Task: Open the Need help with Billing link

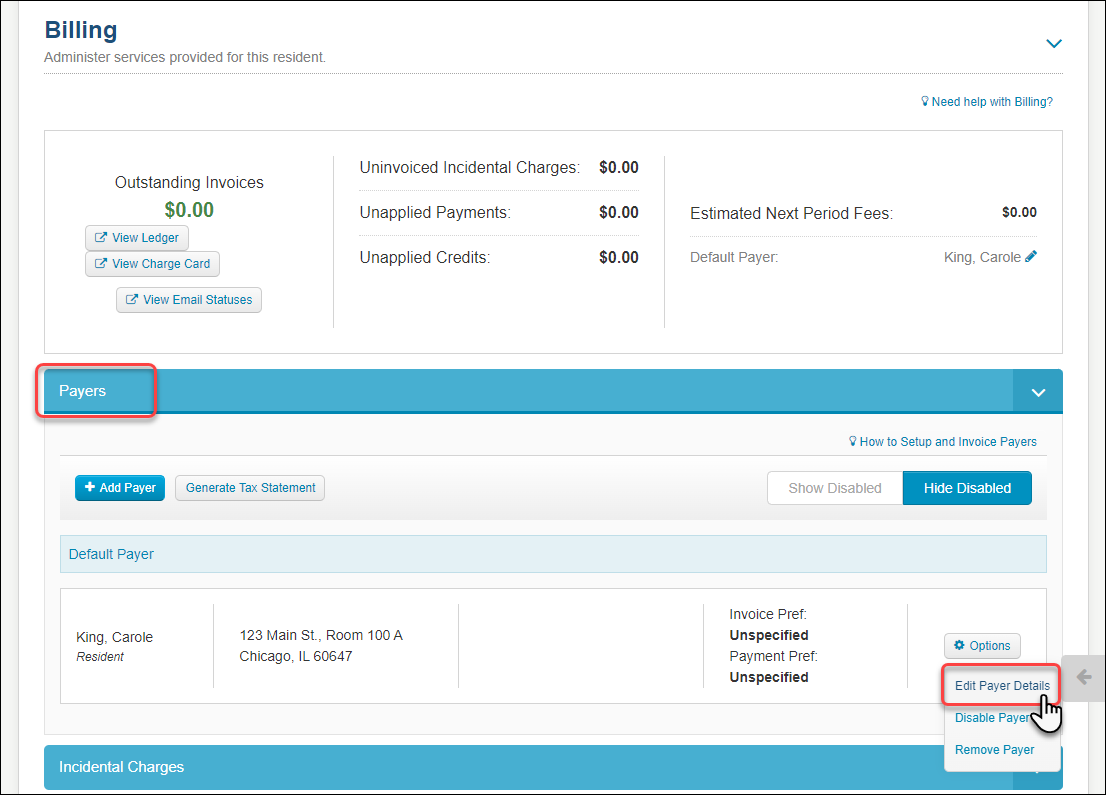Action: [986, 102]
